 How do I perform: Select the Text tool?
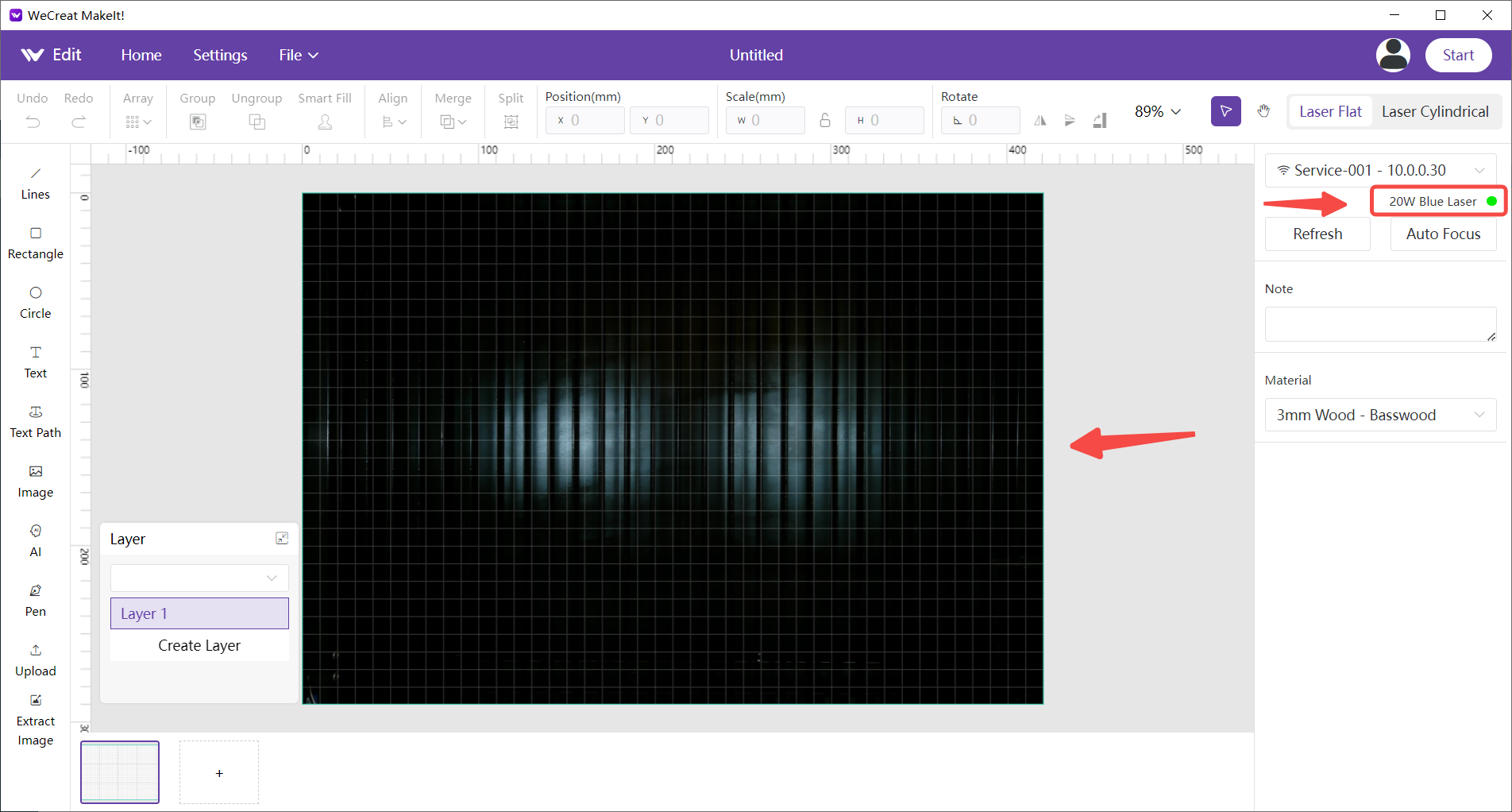[35, 362]
